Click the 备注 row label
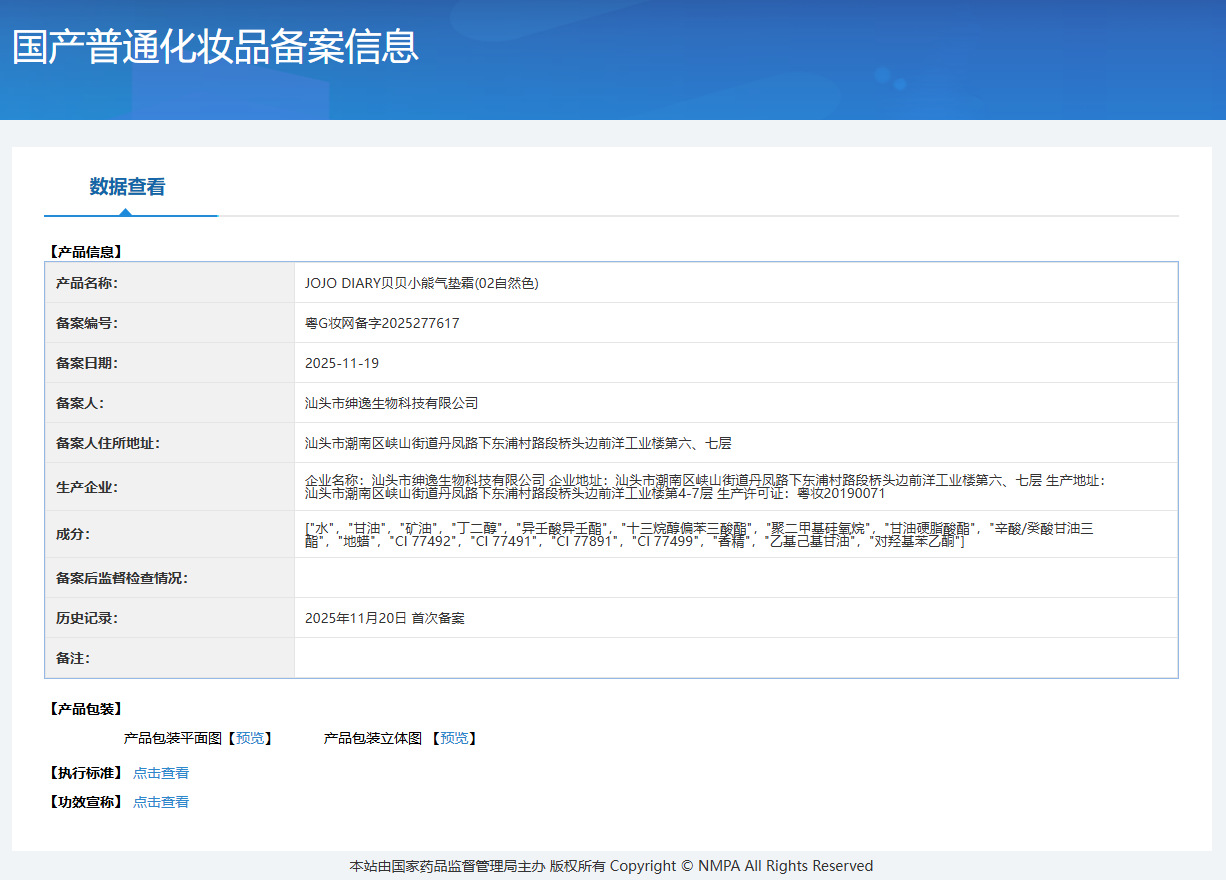This screenshot has width=1226, height=880. pos(73,658)
